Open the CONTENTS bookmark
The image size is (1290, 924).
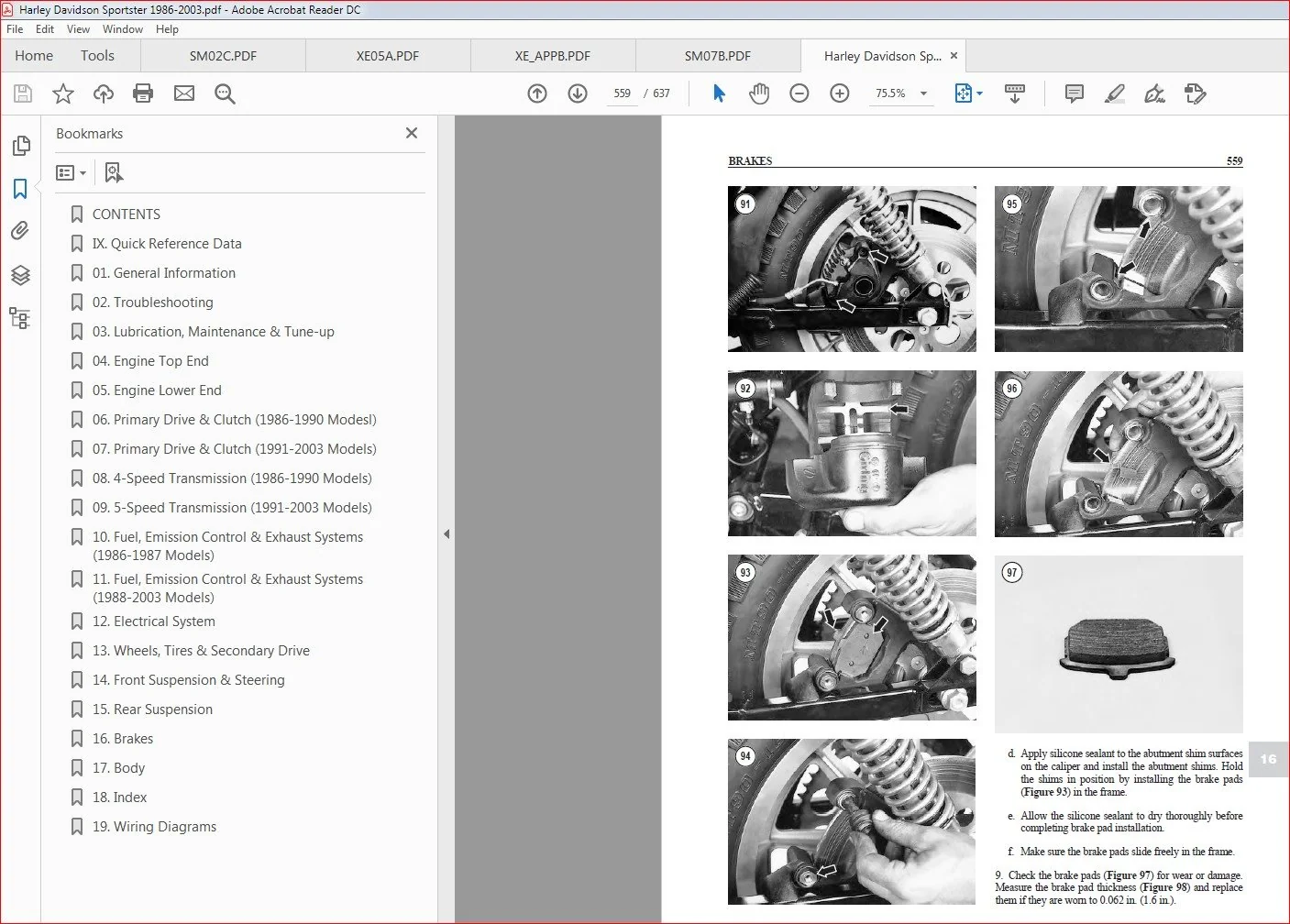tap(127, 214)
